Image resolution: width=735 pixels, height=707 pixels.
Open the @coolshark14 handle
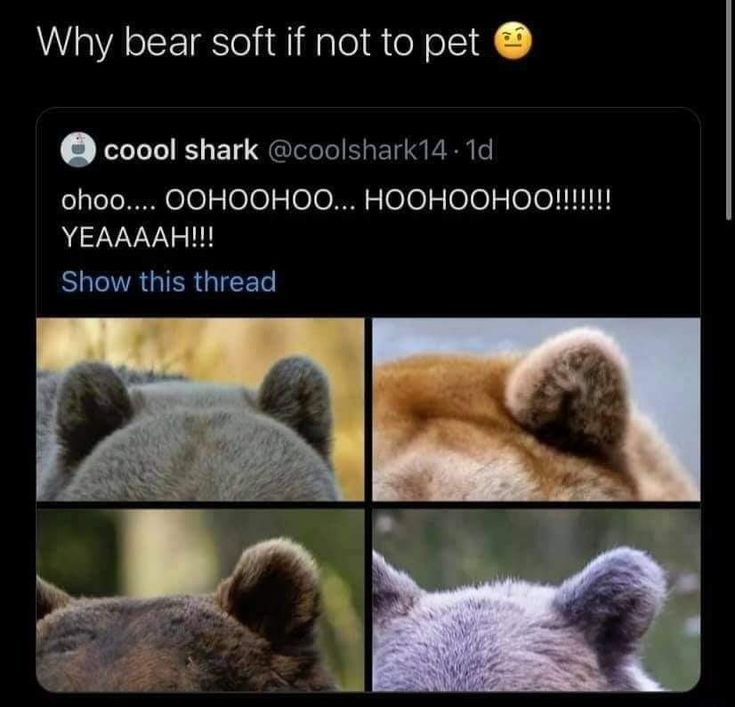pyautogui.click(x=357, y=150)
